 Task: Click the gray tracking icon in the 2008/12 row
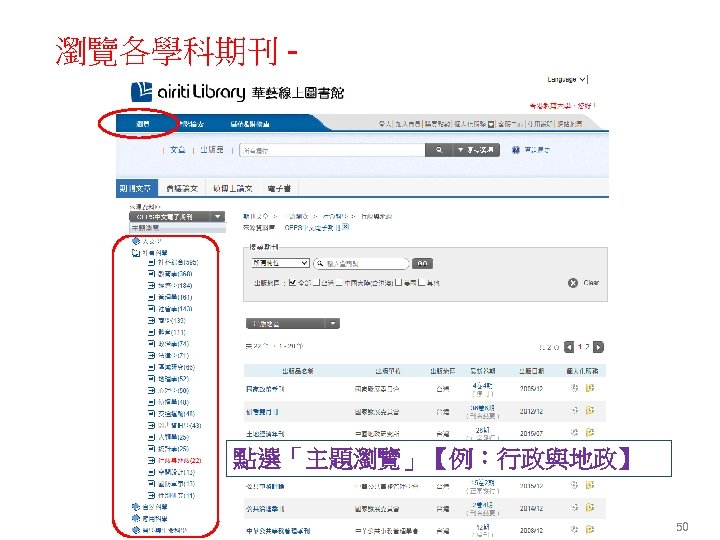[x=574, y=529]
